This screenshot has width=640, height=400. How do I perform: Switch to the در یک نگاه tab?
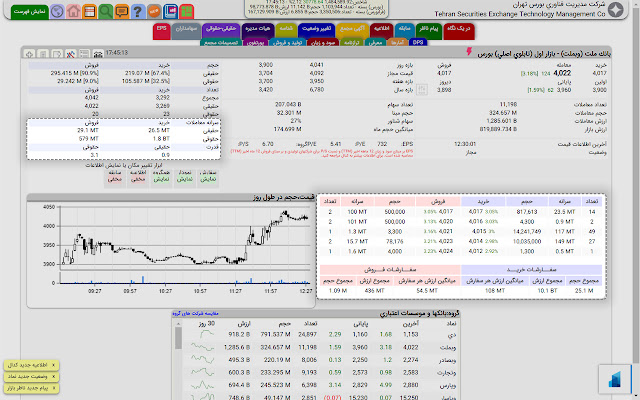coord(459,31)
